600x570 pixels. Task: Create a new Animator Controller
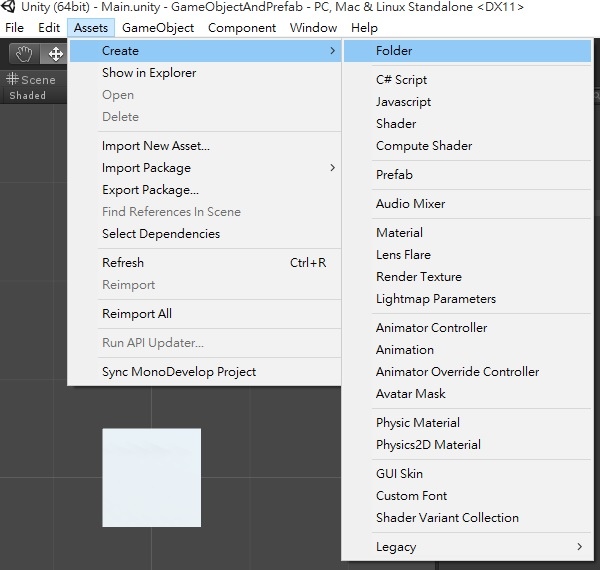click(x=467, y=328)
